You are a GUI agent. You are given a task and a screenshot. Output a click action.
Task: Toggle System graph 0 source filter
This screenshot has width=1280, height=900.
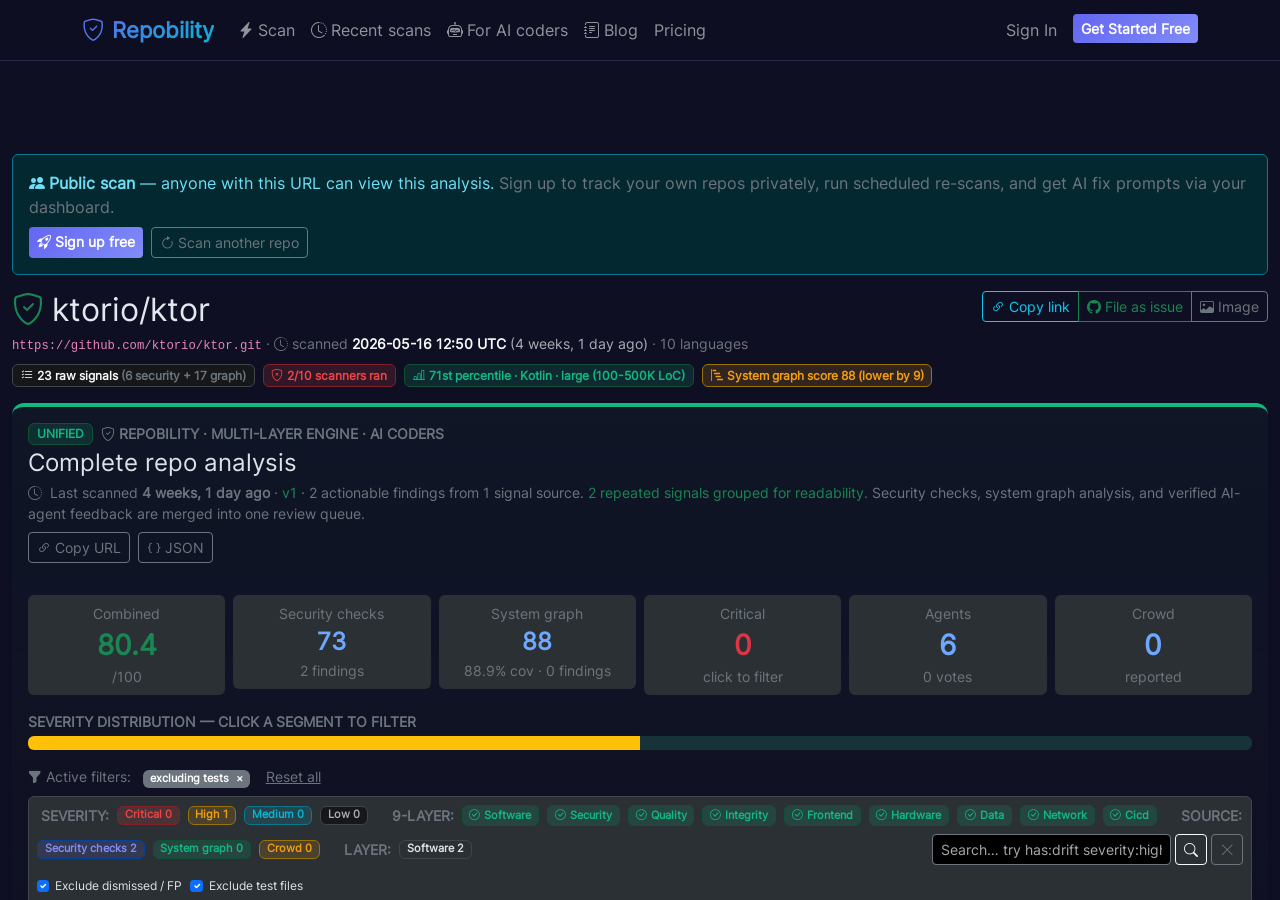pos(202,849)
